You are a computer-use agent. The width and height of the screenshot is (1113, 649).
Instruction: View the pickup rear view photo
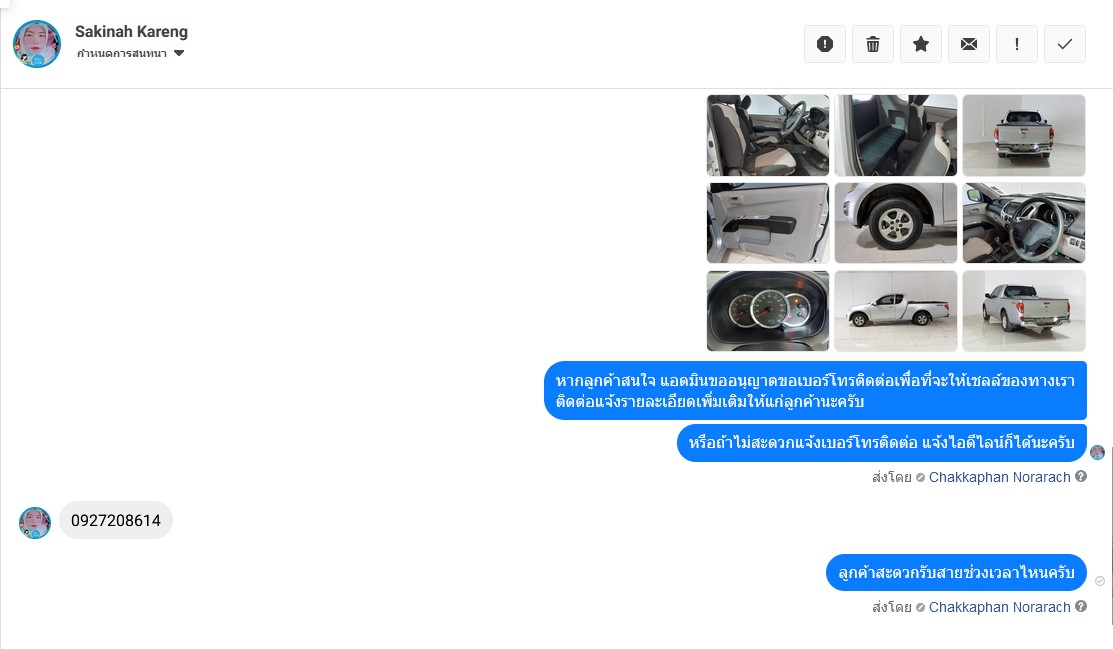click(x=1024, y=135)
